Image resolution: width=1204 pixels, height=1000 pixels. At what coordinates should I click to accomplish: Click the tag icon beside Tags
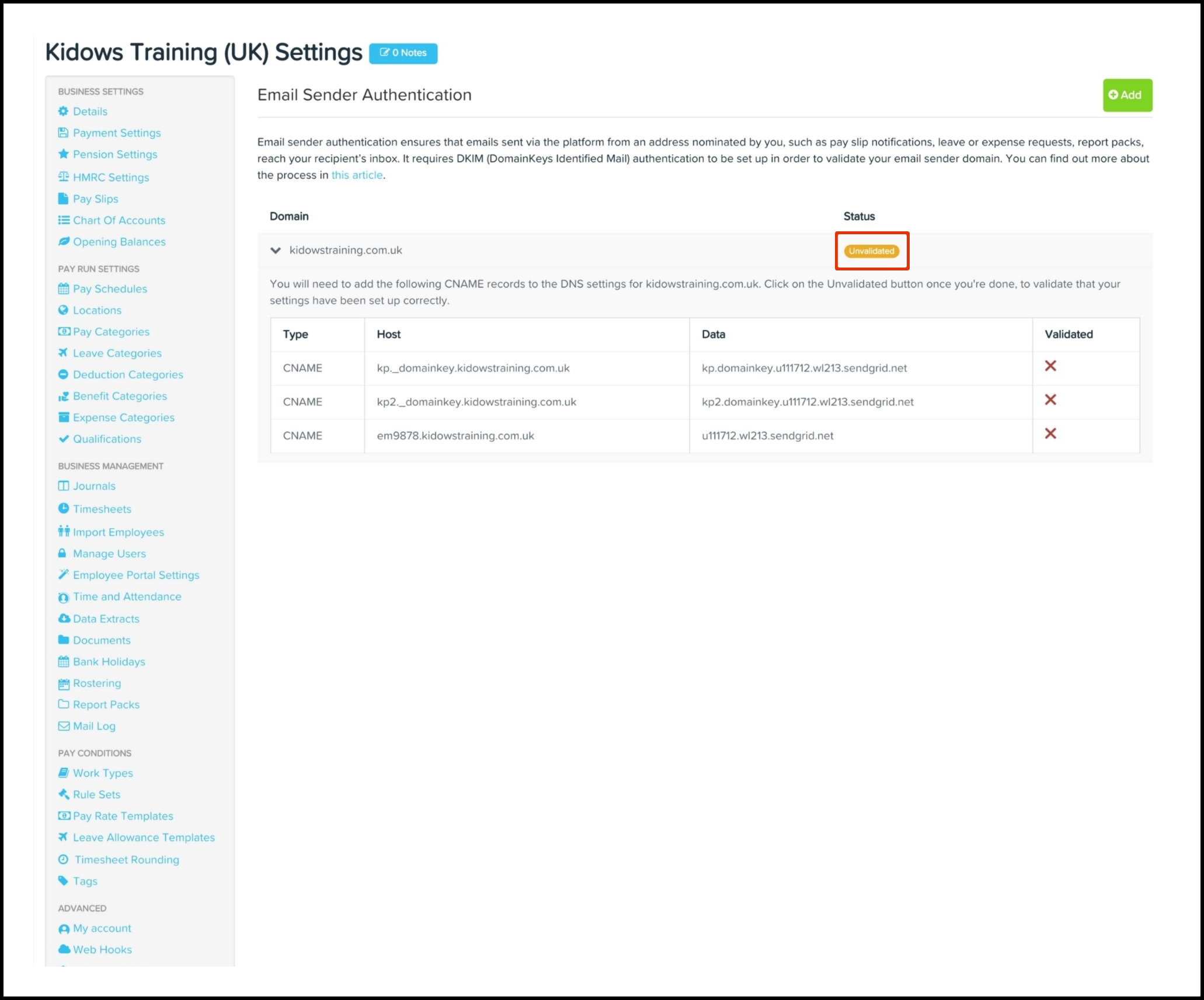pos(63,881)
